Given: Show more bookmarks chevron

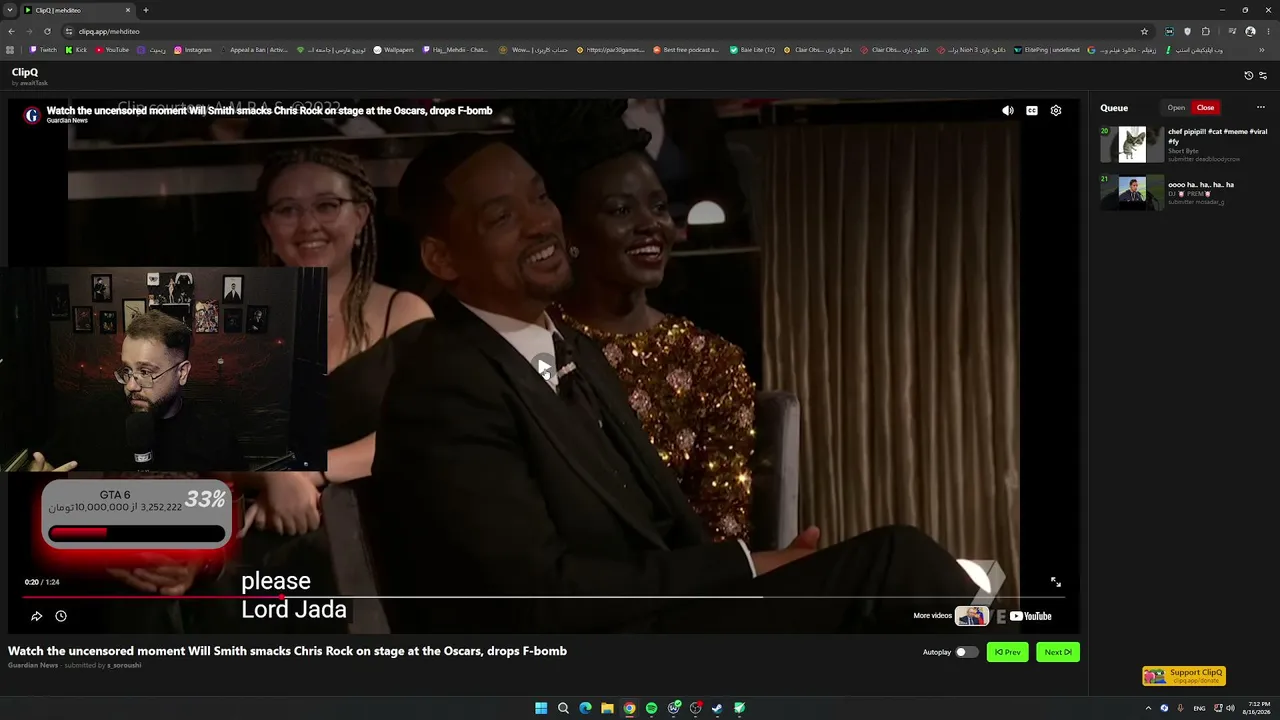Looking at the screenshot, I should (x=1261, y=50).
